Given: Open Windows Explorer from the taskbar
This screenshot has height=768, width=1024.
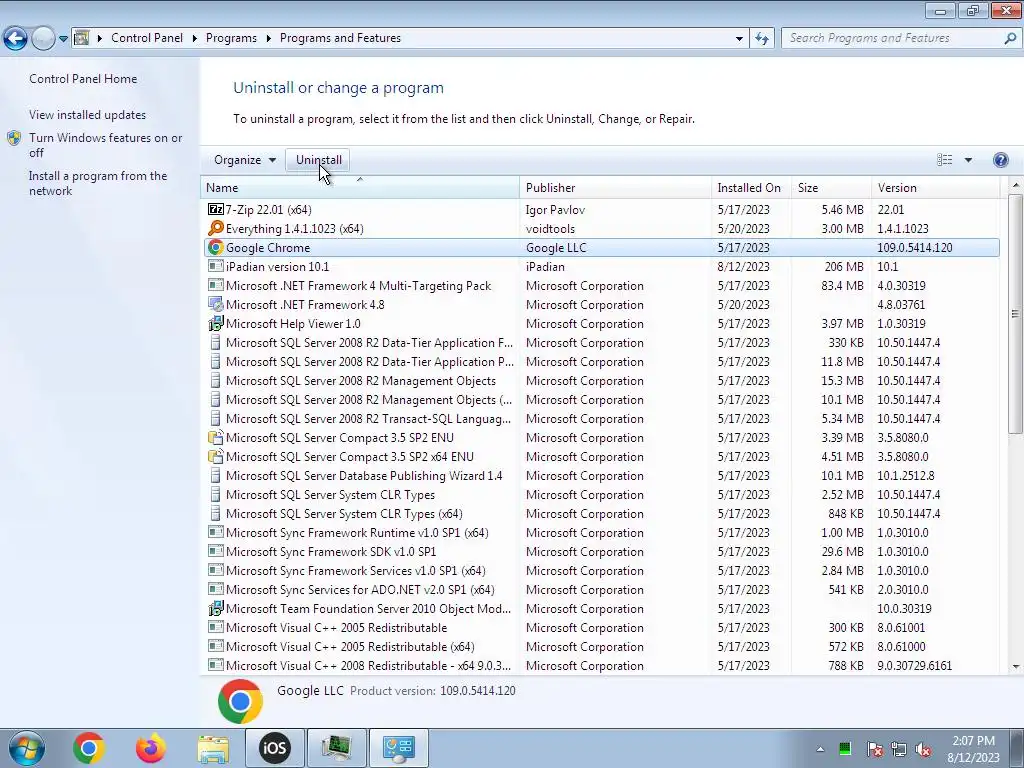Looking at the screenshot, I should pos(213,748).
